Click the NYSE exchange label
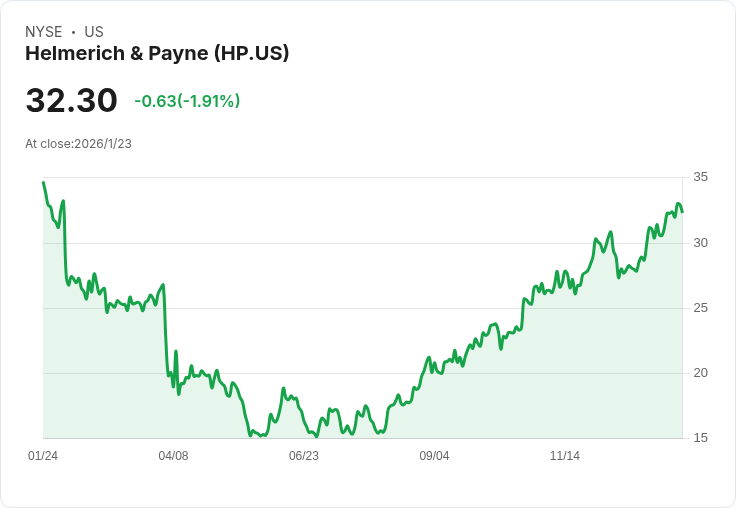This screenshot has height=508, width=736. tap(44, 32)
